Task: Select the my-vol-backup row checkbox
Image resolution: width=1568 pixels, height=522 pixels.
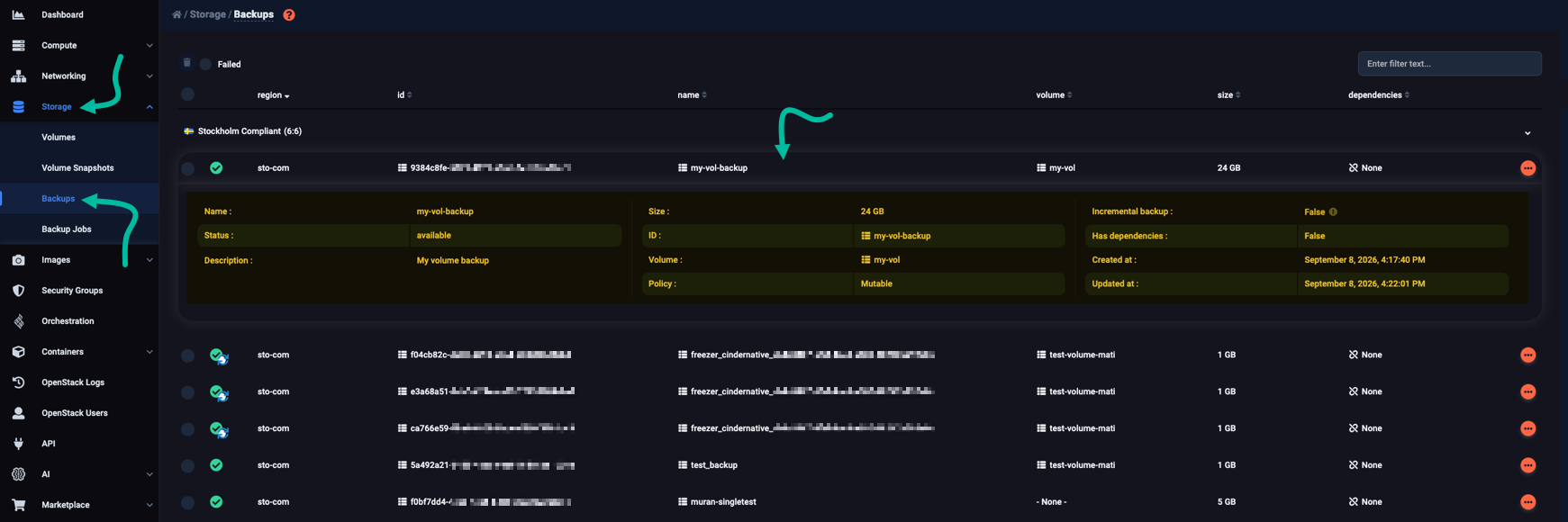Action: point(187,168)
